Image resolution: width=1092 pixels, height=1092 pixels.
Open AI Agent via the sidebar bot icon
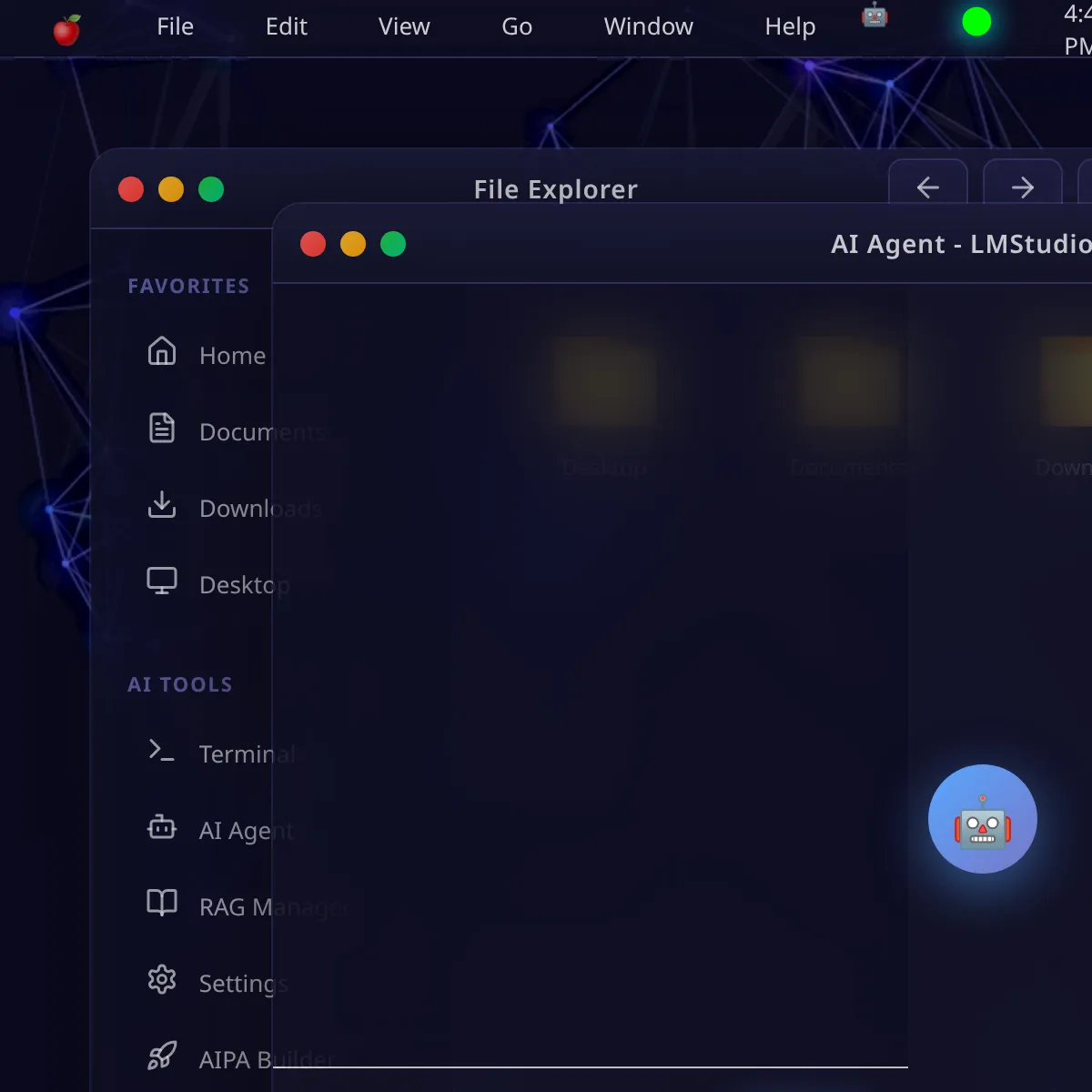162,827
